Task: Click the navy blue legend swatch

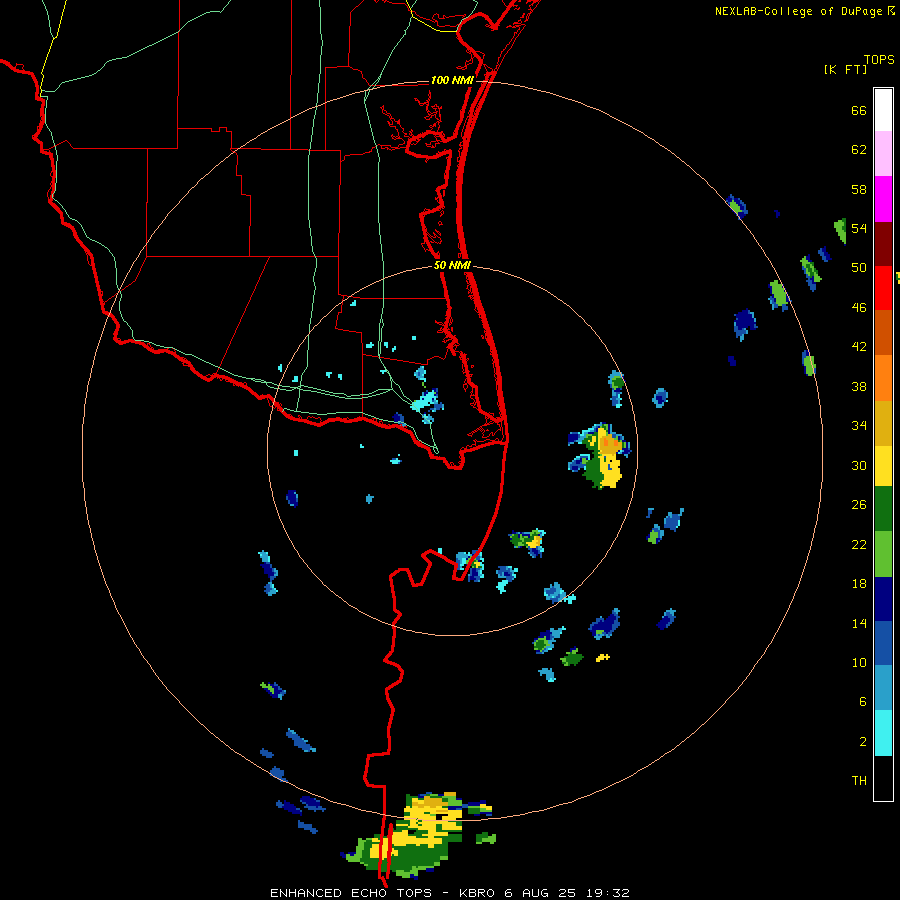Action: coord(883,599)
